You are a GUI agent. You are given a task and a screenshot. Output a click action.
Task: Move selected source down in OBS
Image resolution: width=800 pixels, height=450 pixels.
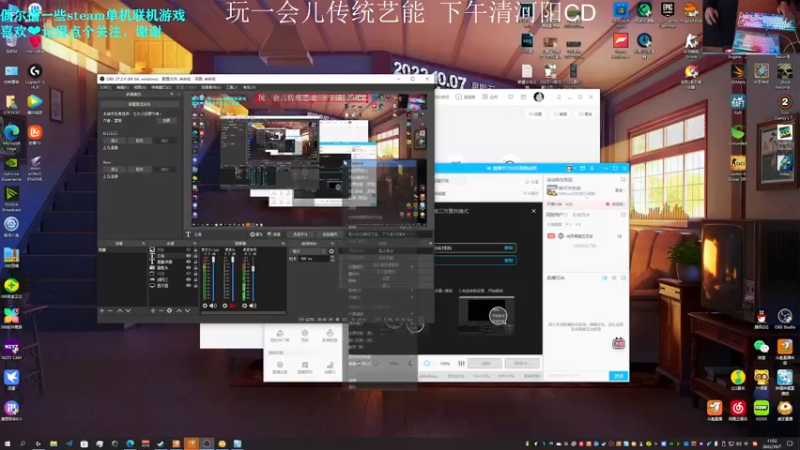(188, 310)
